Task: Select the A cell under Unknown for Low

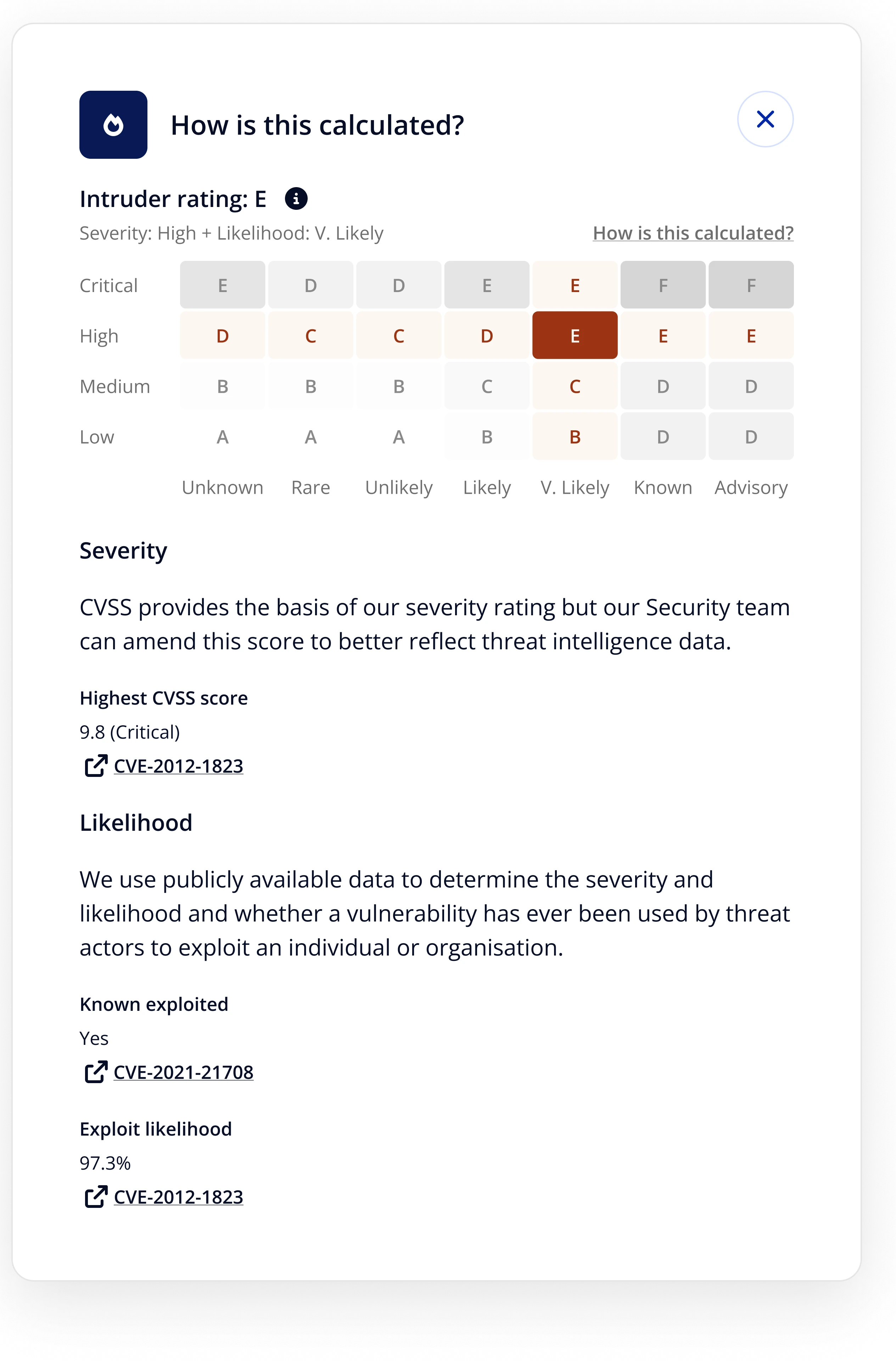Action: (223, 436)
